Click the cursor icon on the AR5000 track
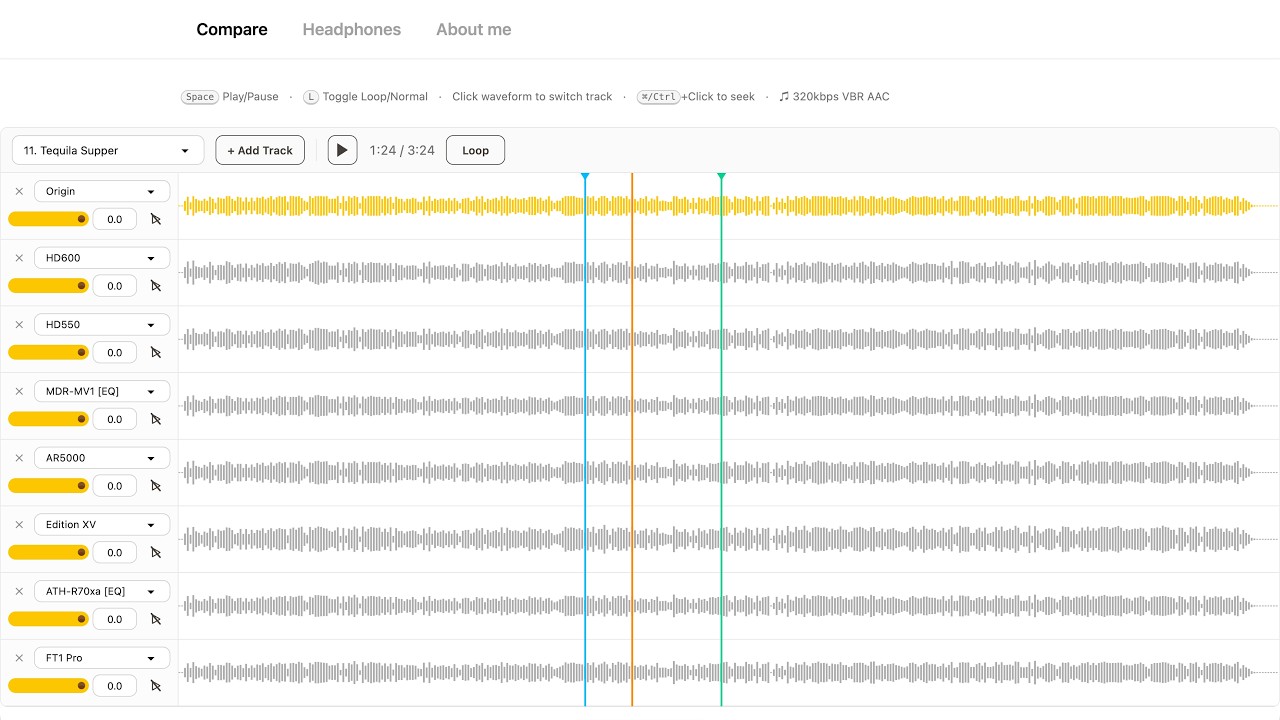This screenshot has width=1280, height=720. tap(156, 486)
